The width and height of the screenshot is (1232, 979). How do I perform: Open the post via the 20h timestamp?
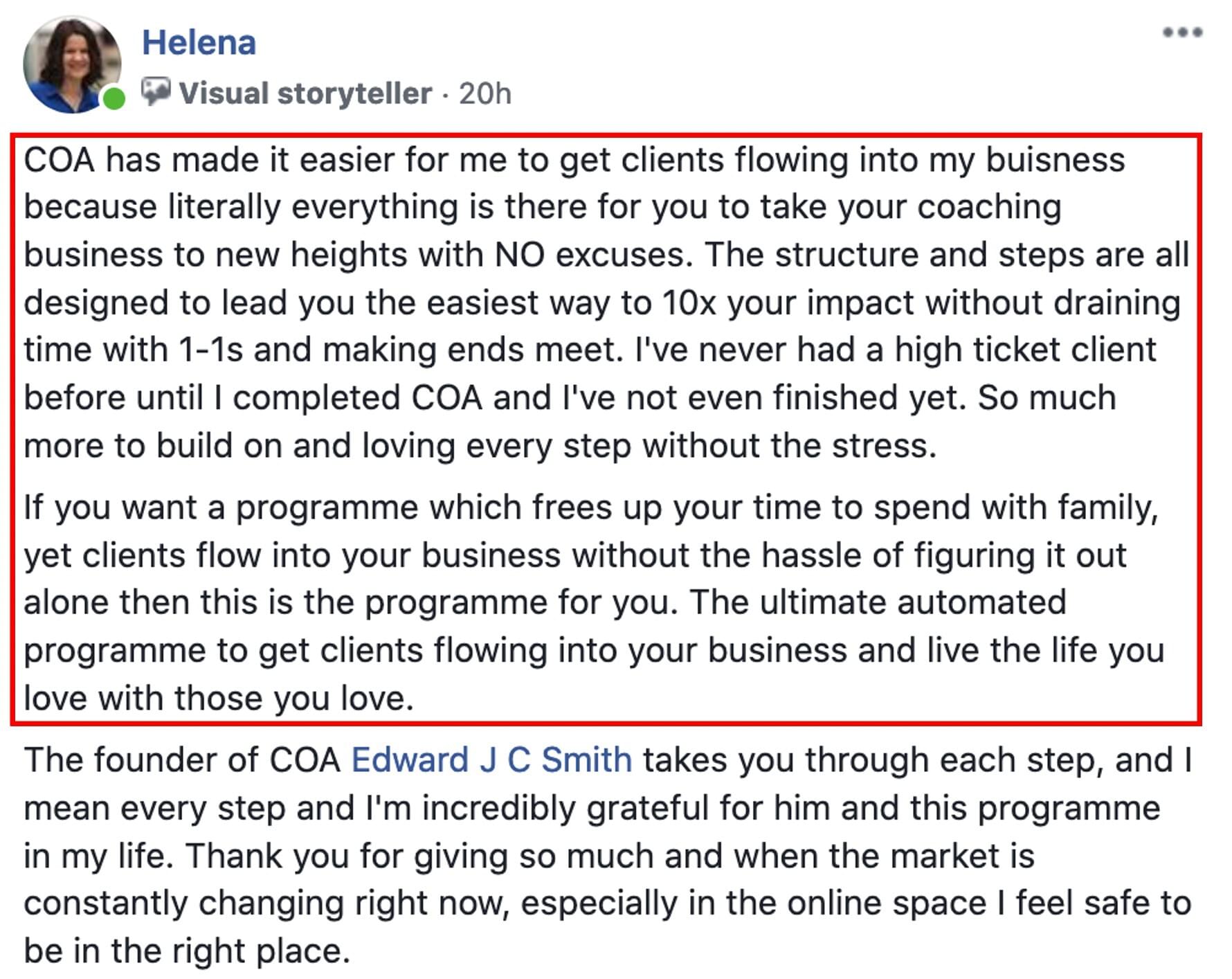(484, 93)
